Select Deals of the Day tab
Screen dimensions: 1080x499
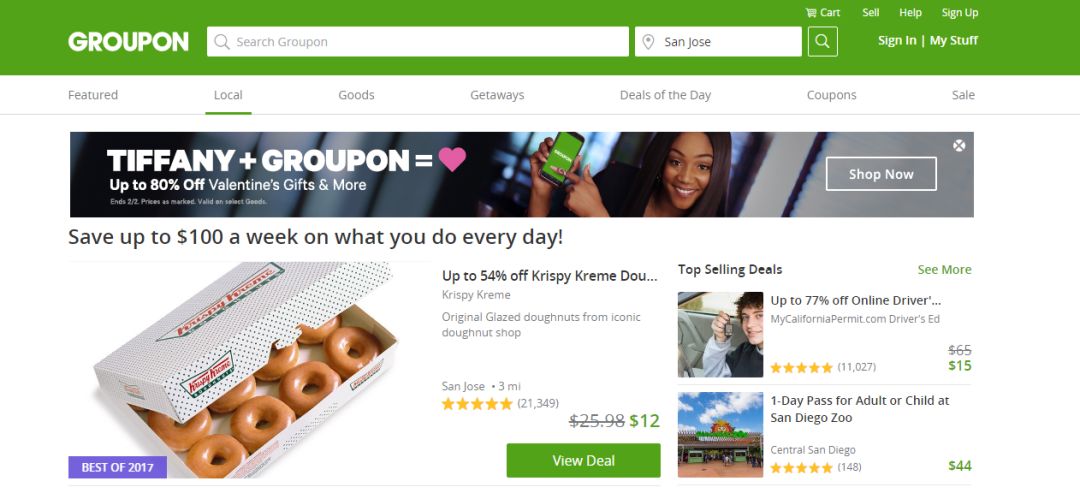click(x=665, y=95)
